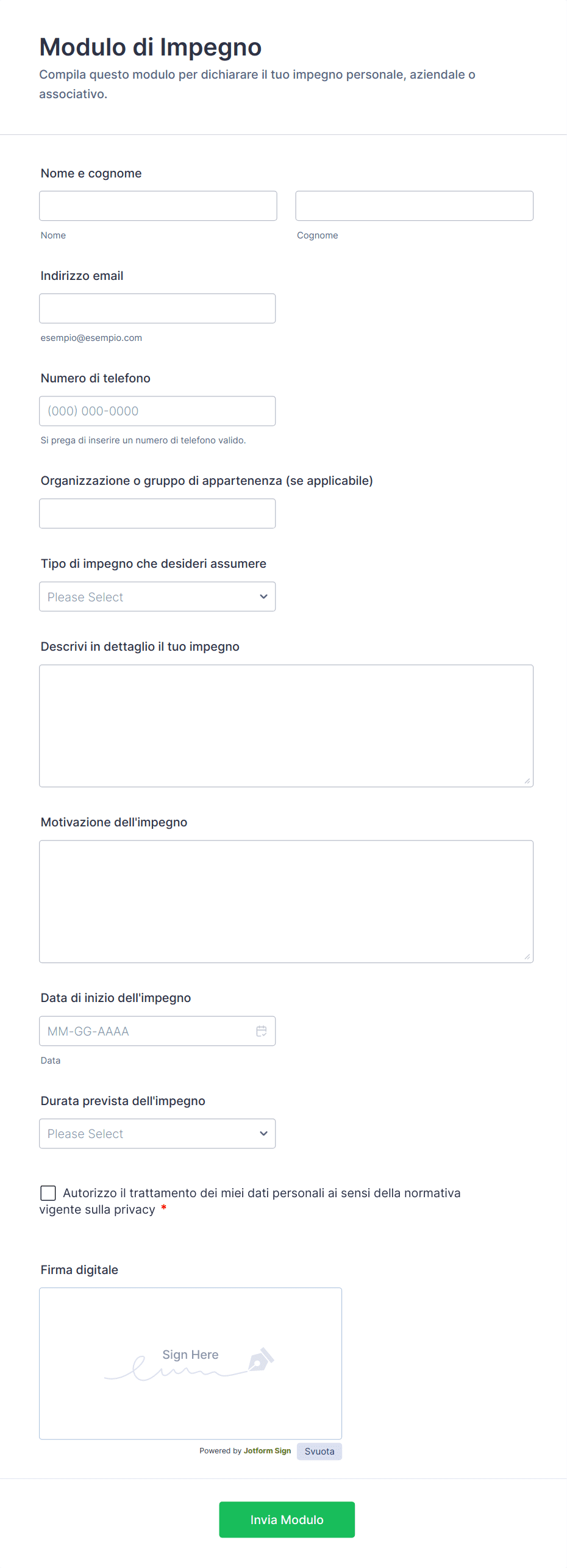
Task: Select the Indirizzo email input box
Action: tap(157, 308)
